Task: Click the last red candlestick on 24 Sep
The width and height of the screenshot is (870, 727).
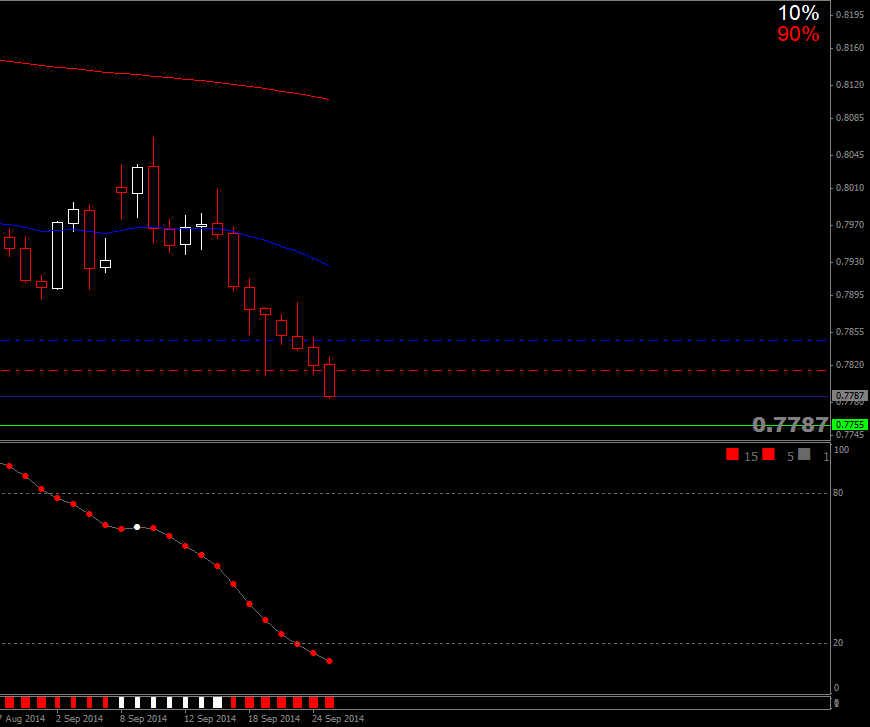Action: [x=330, y=380]
